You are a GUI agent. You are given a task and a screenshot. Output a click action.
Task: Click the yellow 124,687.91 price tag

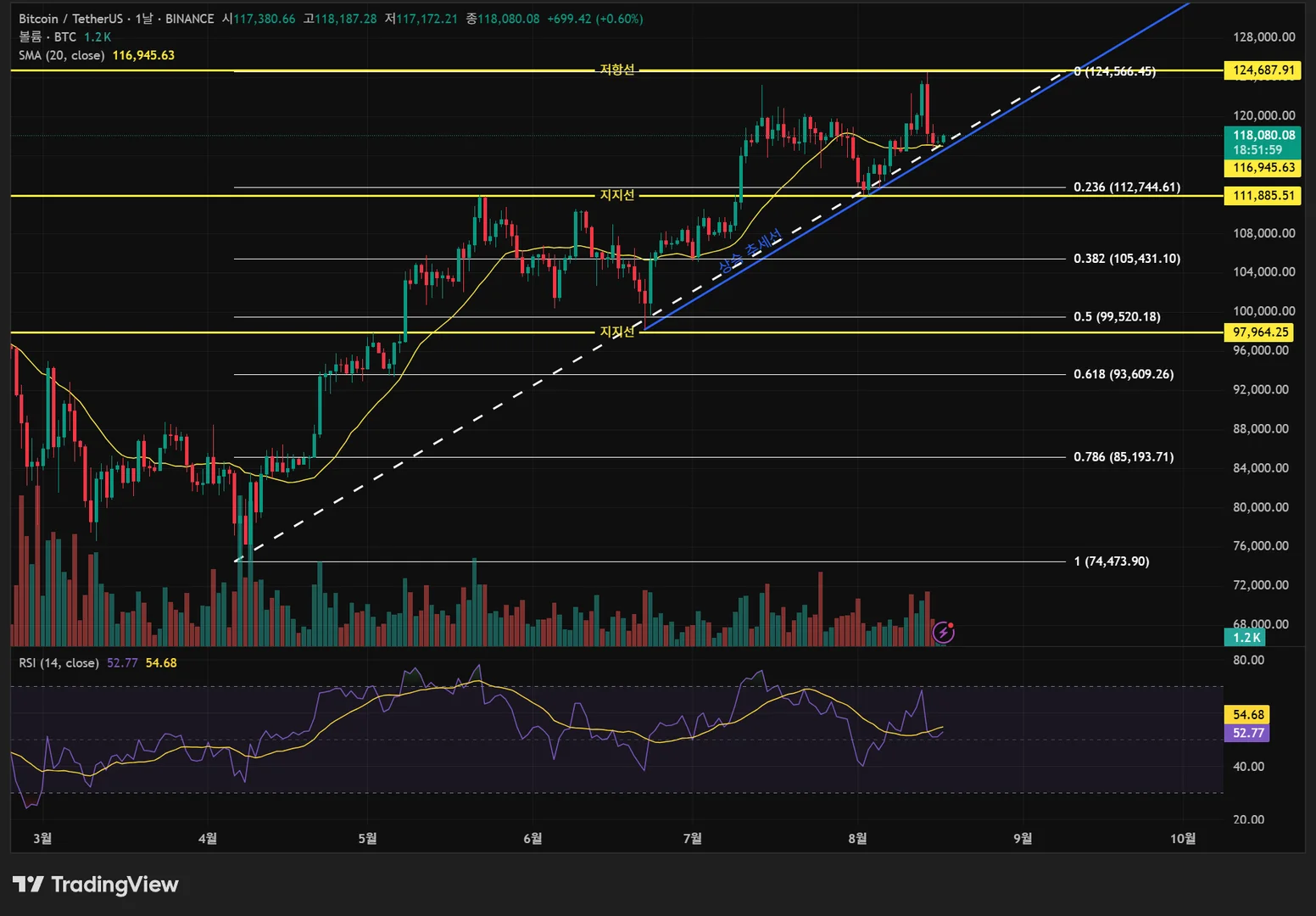[1263, 70]
